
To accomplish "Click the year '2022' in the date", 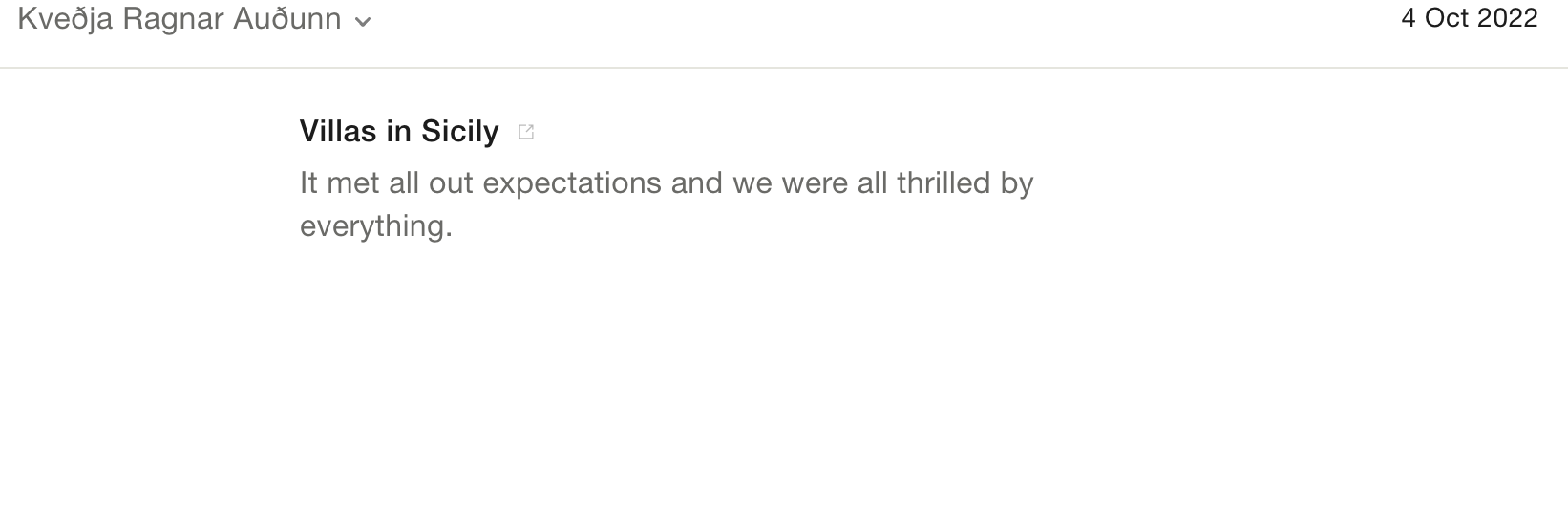I will [1509, 18].
